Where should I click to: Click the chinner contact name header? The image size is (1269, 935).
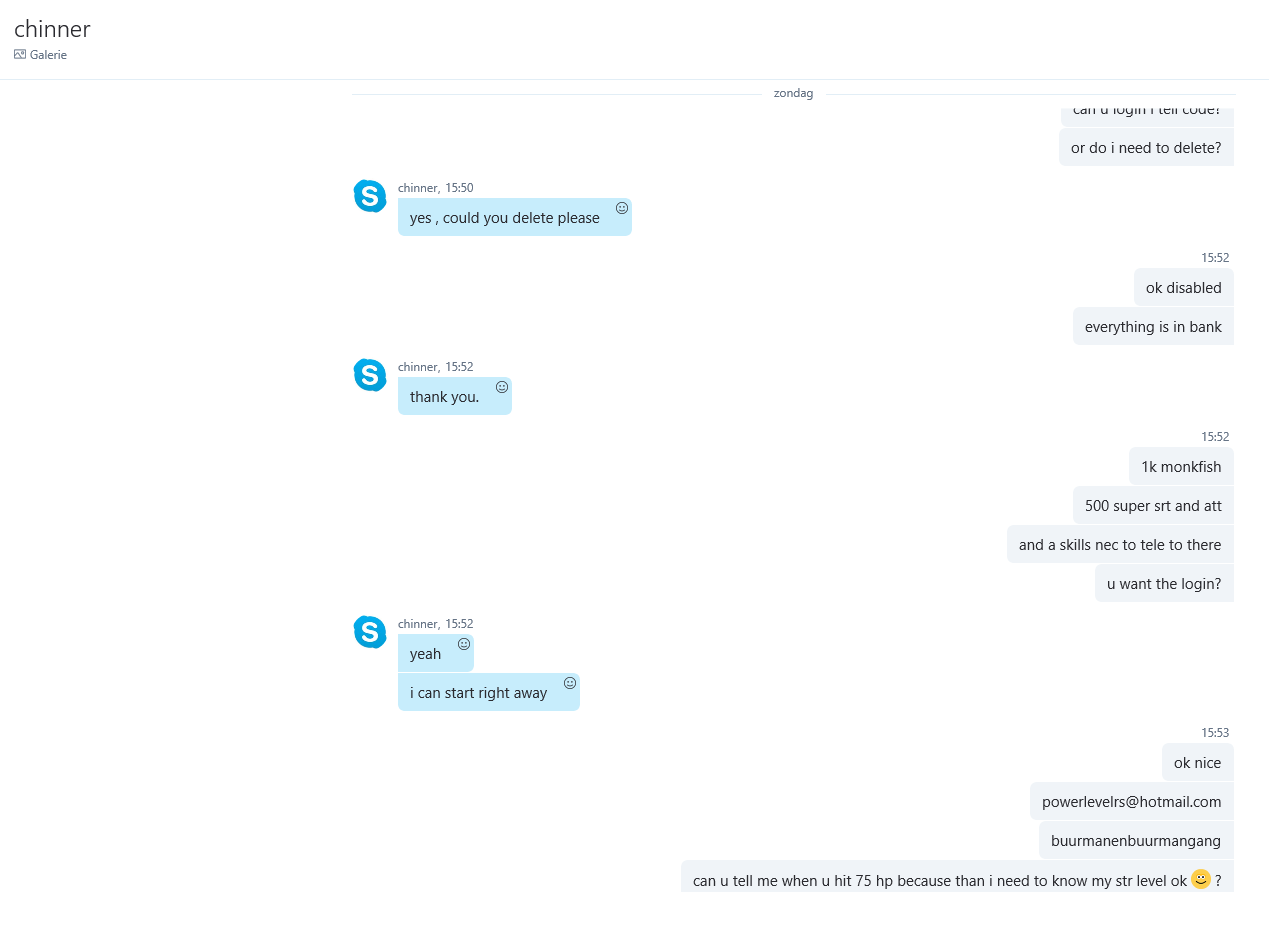(52, 29)
